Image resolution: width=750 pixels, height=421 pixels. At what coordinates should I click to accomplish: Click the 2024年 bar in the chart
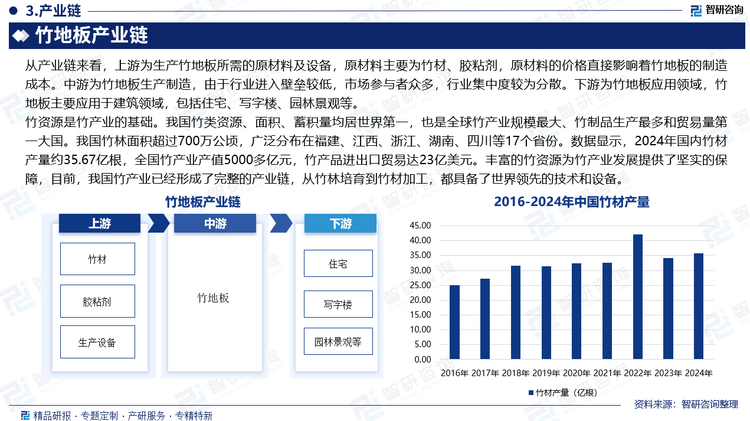point(699,306)
